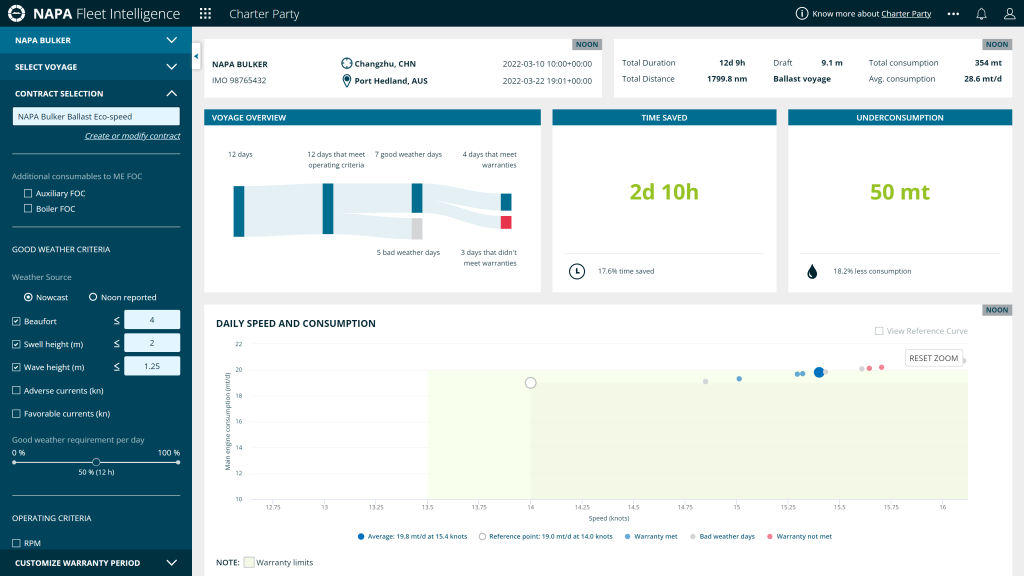1024x576 pixels.
Task: Expand CUSTOMIZE WARRANTY PERIOD section
Action: (96, 563)
